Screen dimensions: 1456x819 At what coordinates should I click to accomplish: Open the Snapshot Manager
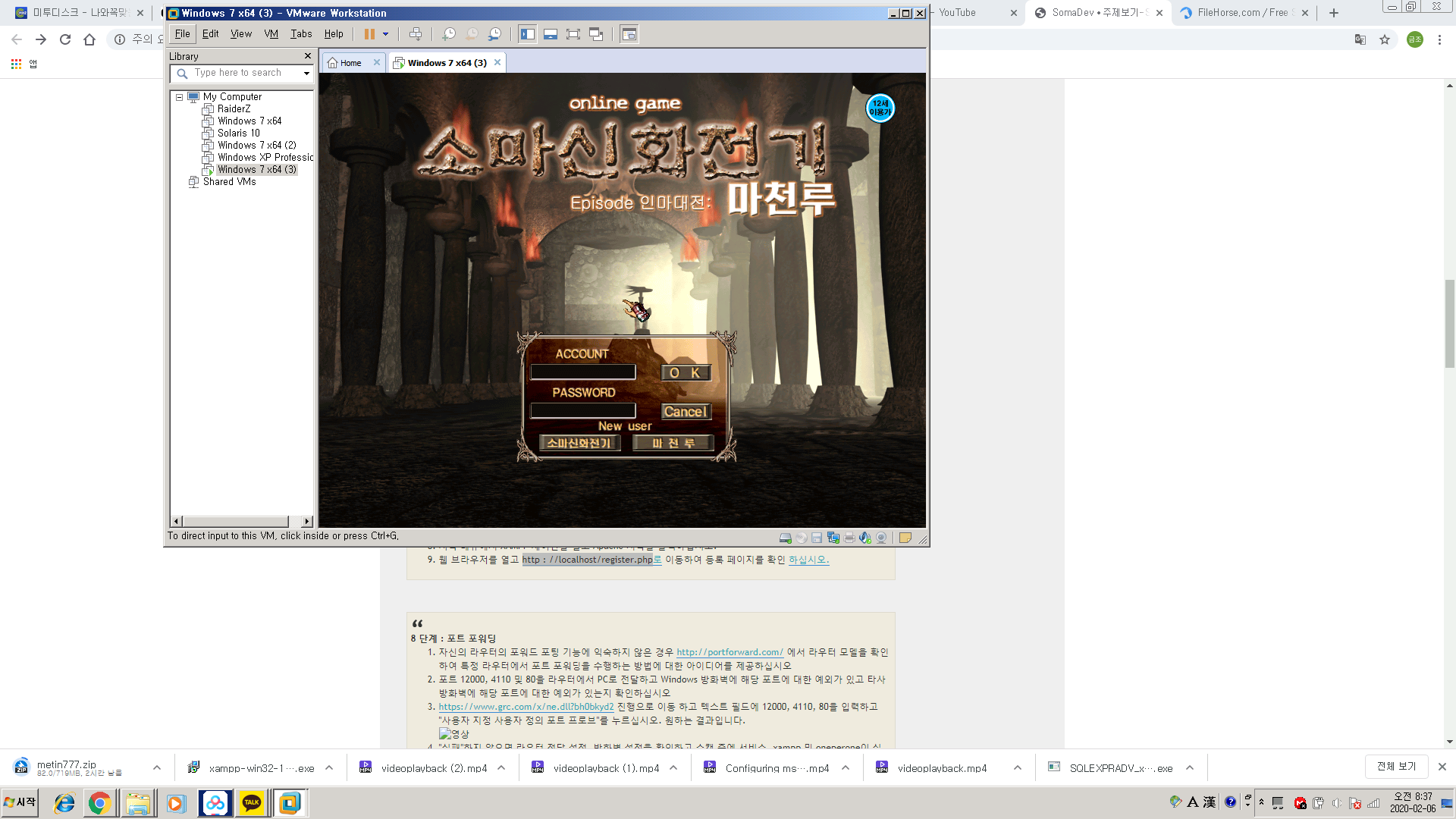[x=494, y=34]
